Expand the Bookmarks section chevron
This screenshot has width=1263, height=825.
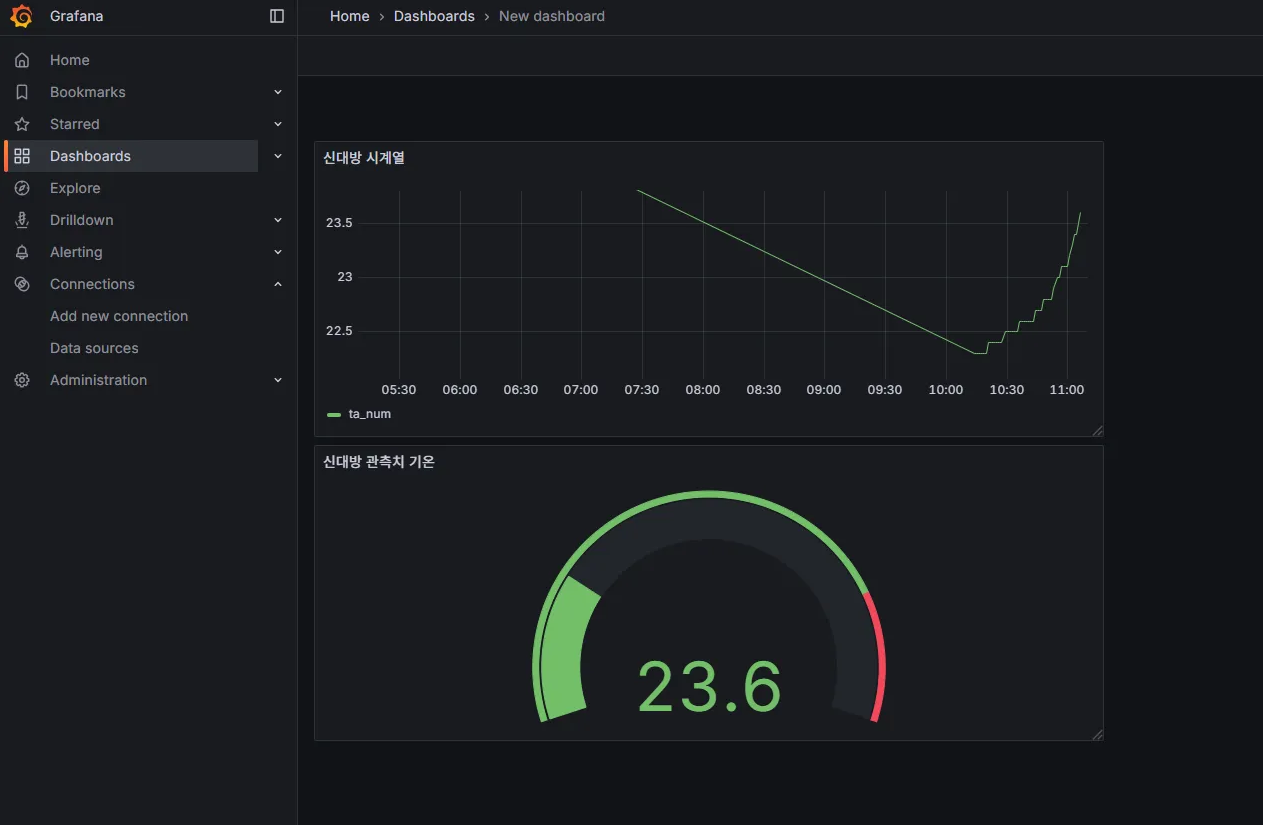[278, 92]
